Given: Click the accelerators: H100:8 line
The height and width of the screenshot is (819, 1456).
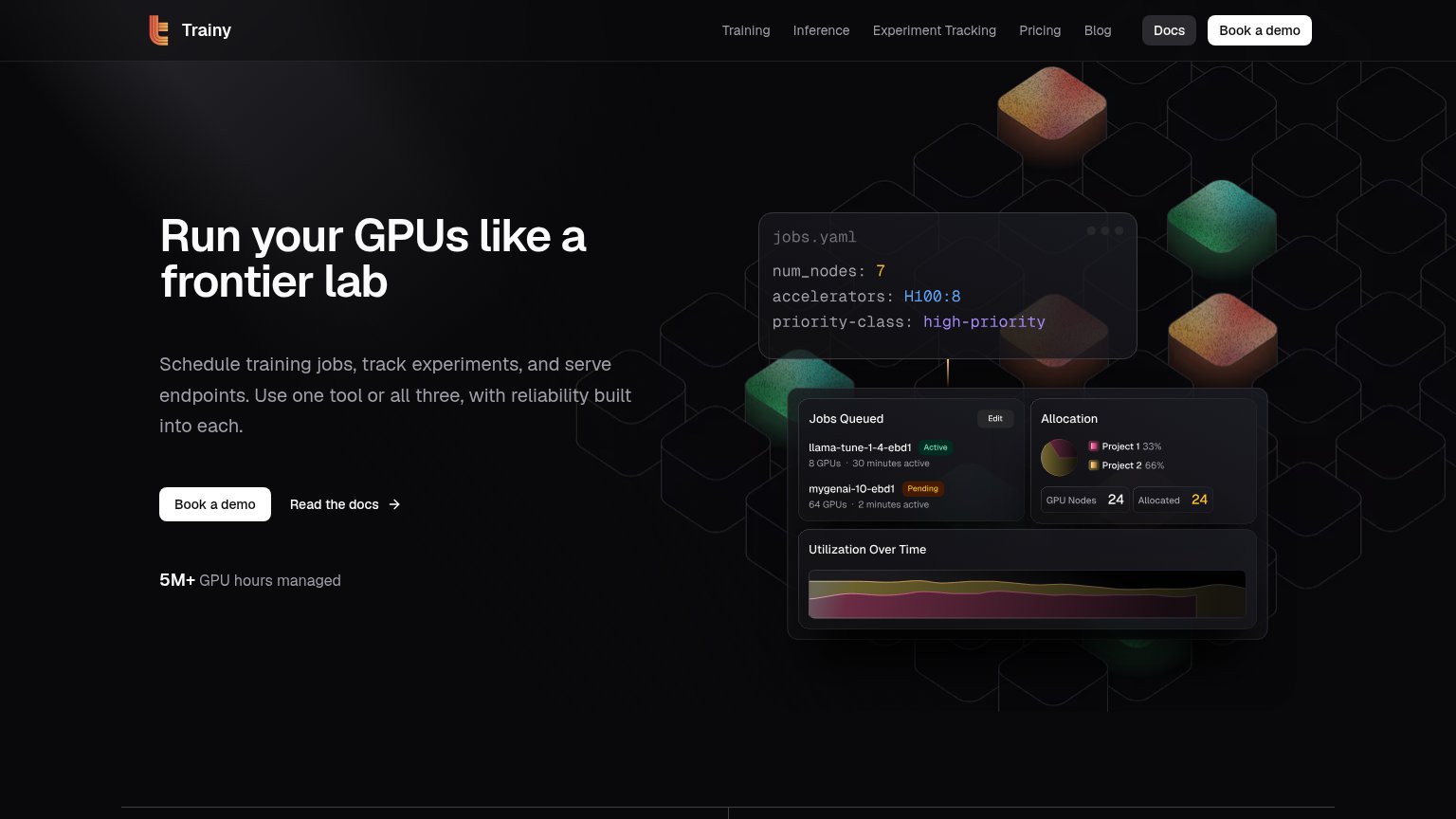Looking at the screenshot, I should tap(866, 297).
